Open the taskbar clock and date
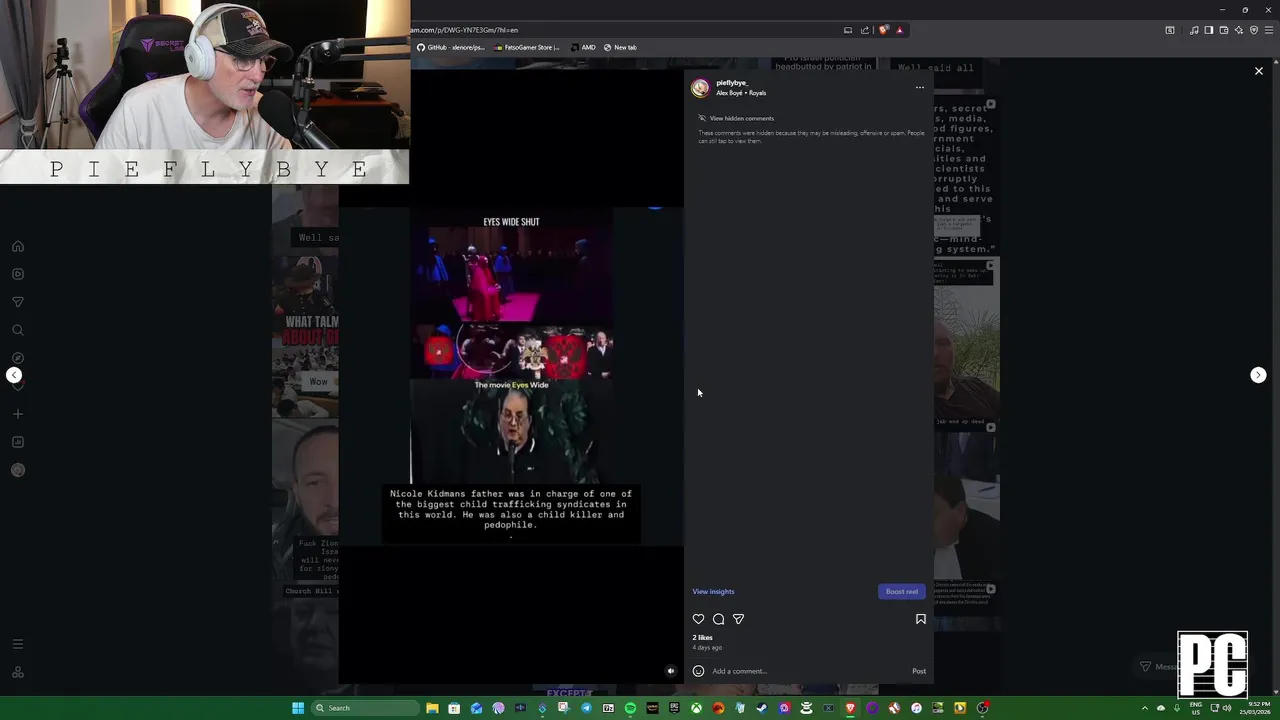 (x=1255, y=708)
